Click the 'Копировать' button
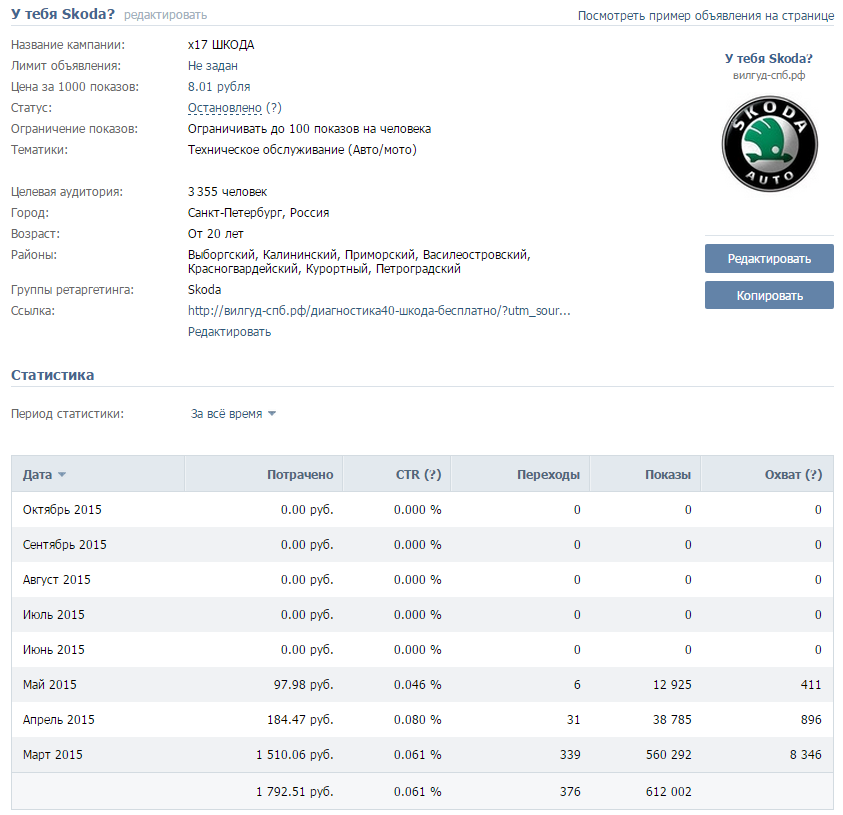This screenshot has height=815, width=843. (x=769, y=296)
